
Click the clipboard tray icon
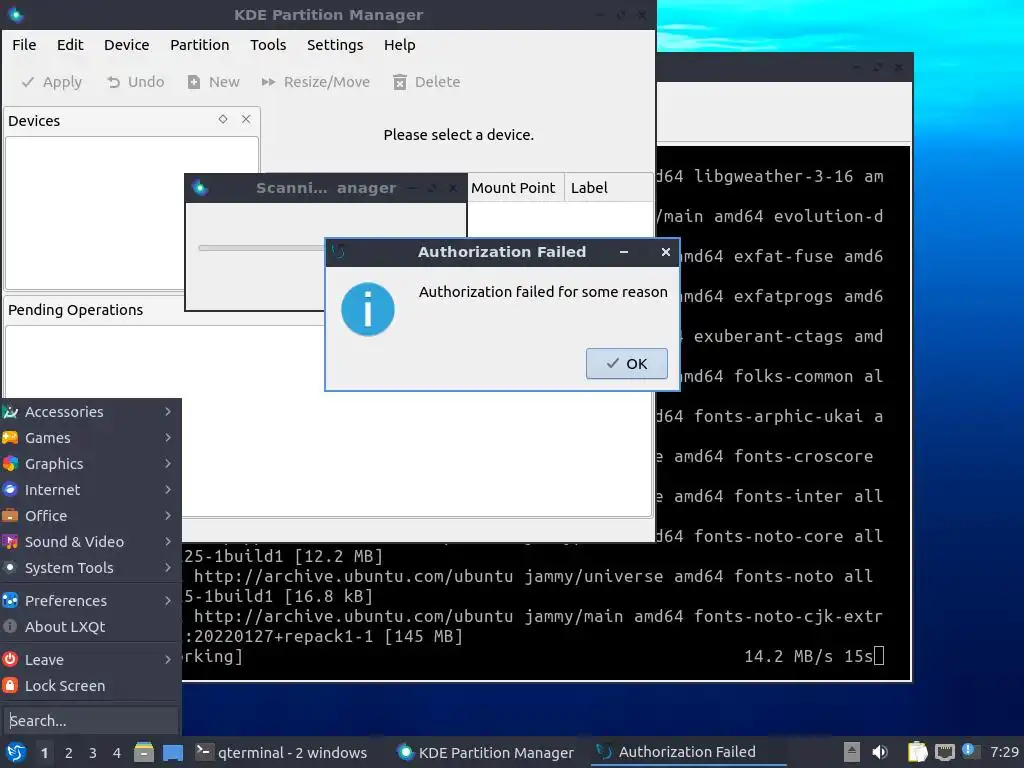coord(918,752)
